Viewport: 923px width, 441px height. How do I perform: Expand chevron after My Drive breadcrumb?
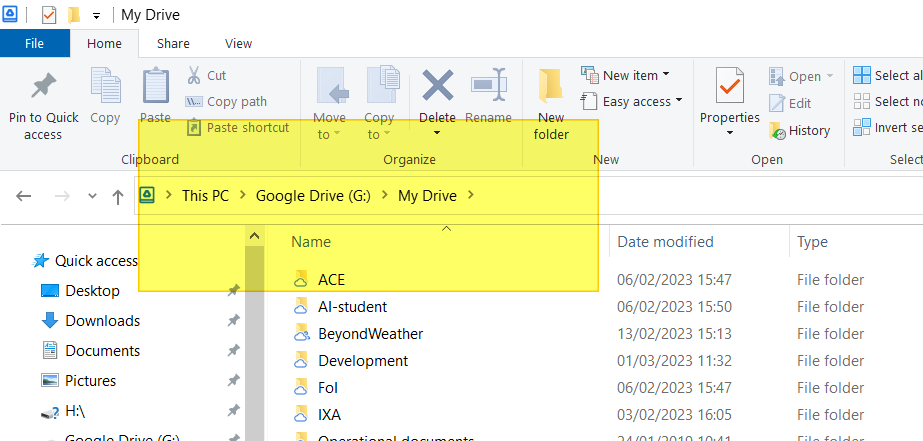(x=470, y=195)
